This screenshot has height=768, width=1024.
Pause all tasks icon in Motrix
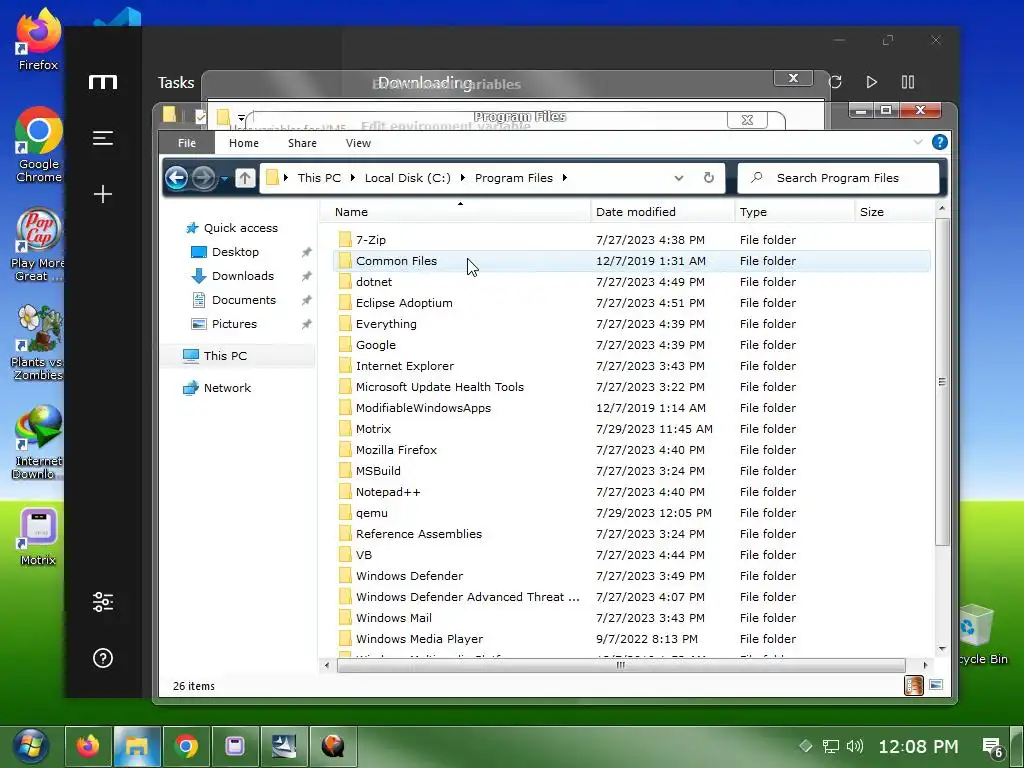(x=908, y=82)
